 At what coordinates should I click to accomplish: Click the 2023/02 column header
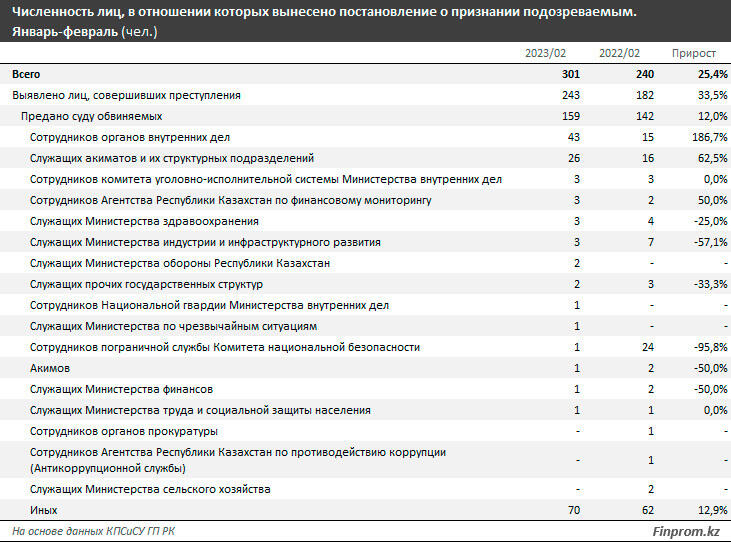coord(547,54)
